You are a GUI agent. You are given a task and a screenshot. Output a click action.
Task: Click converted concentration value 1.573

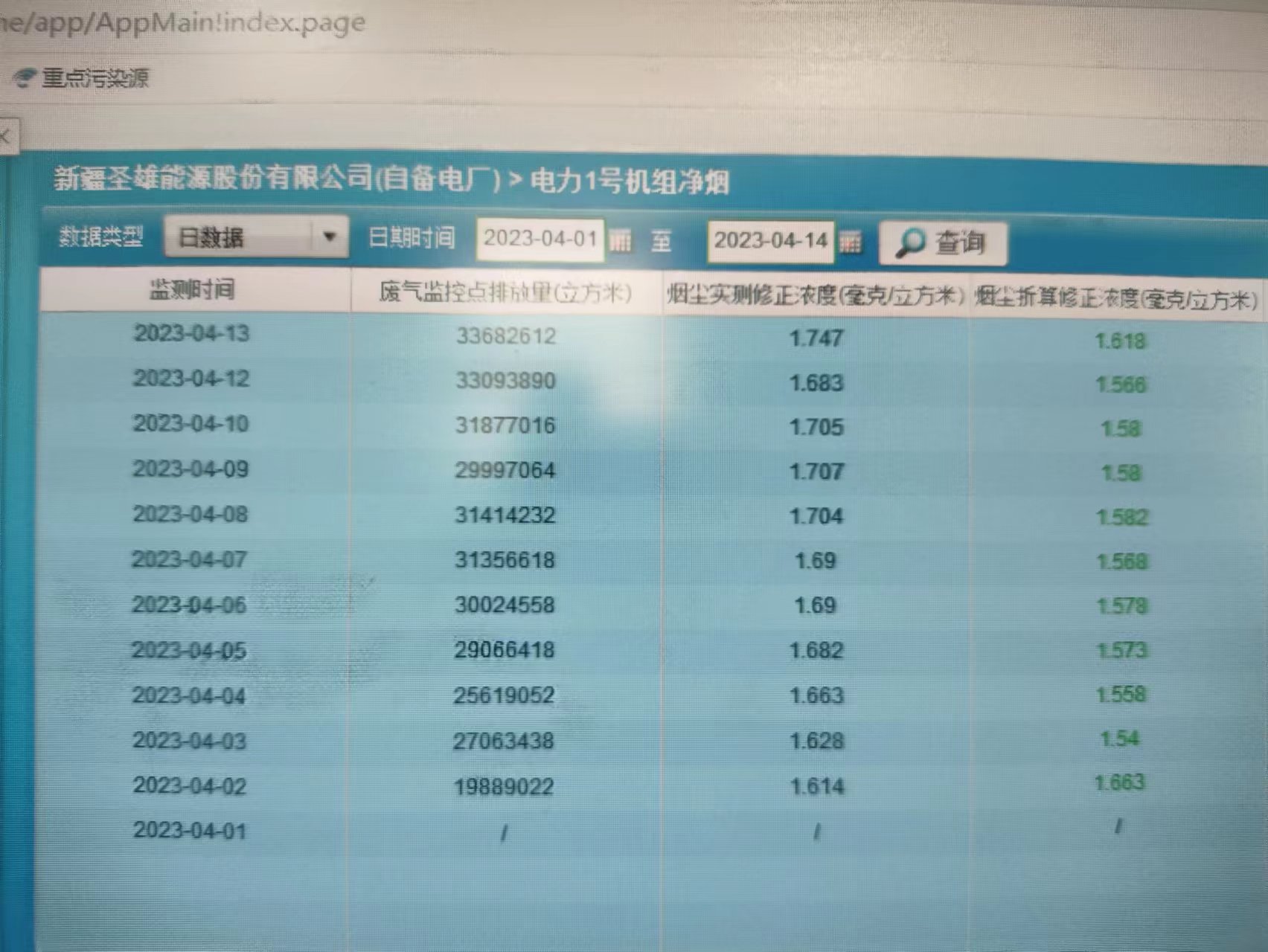(x=1122, y=651)
